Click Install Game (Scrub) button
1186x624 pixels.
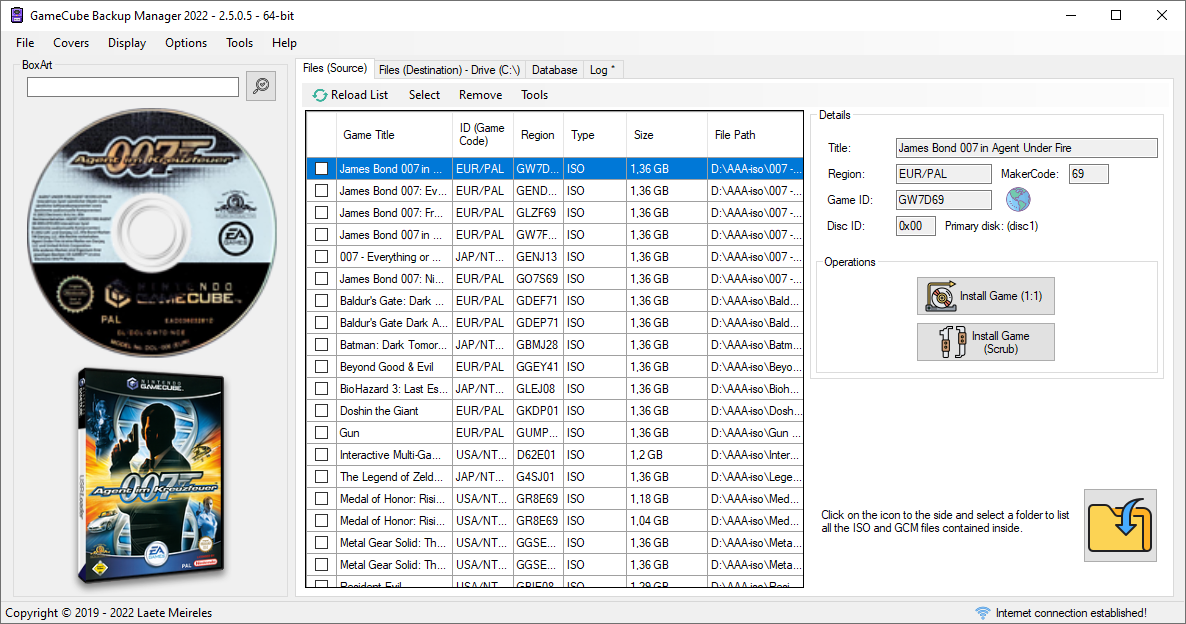tap(986, 342)
